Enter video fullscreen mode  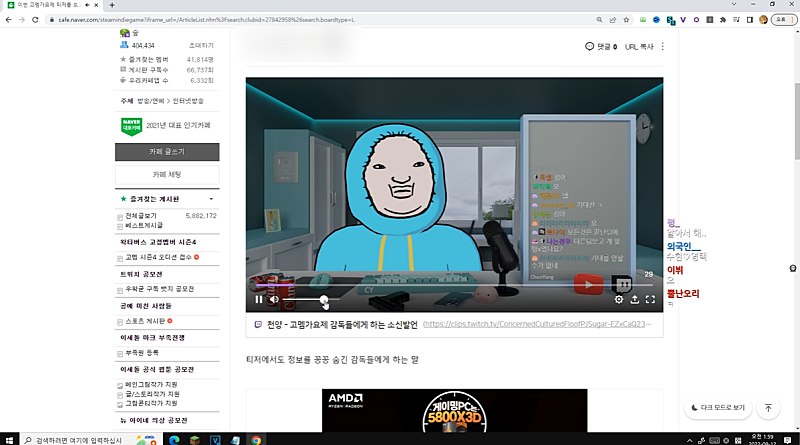click(650, 300)
